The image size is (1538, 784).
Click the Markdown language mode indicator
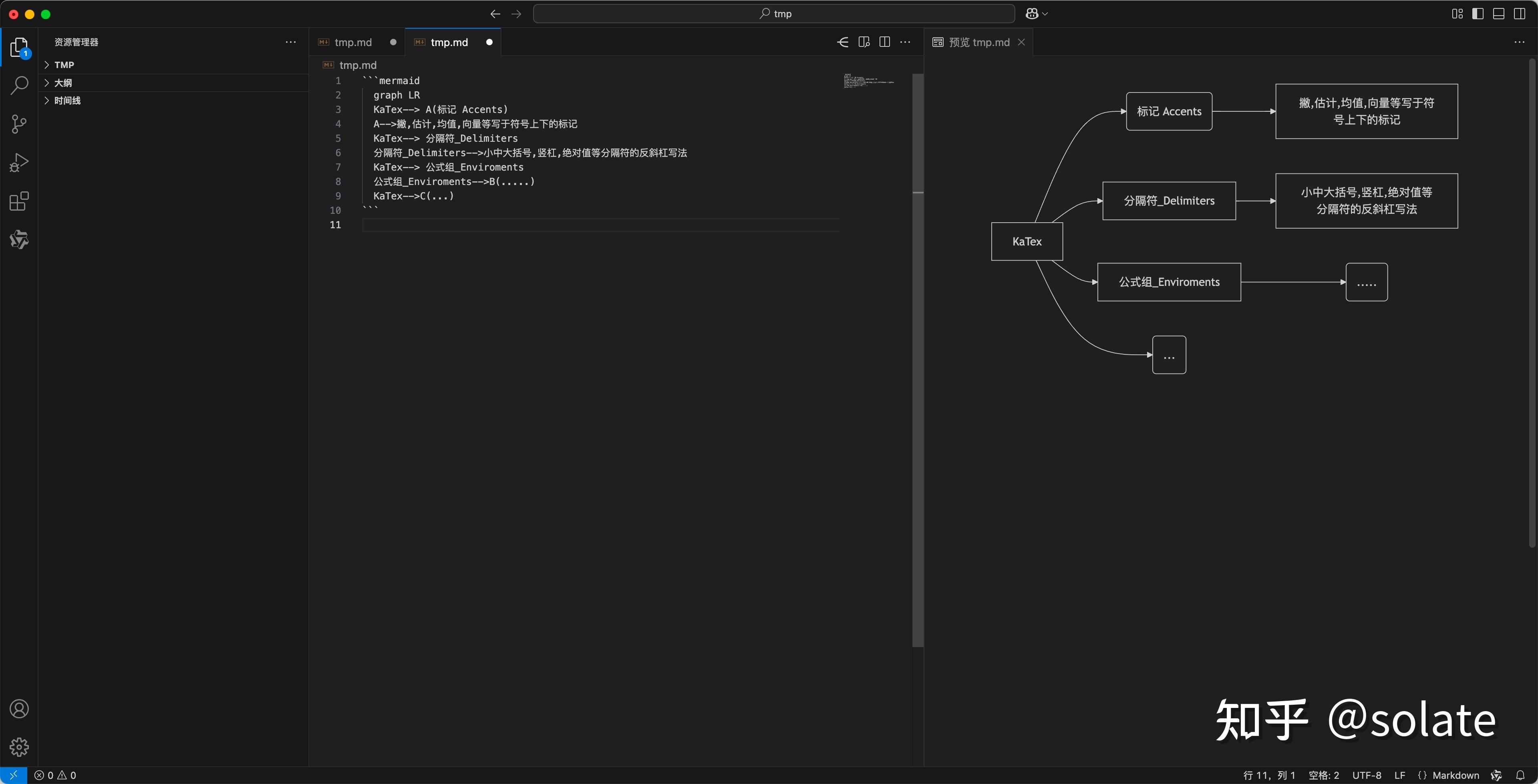point(1455,775)
